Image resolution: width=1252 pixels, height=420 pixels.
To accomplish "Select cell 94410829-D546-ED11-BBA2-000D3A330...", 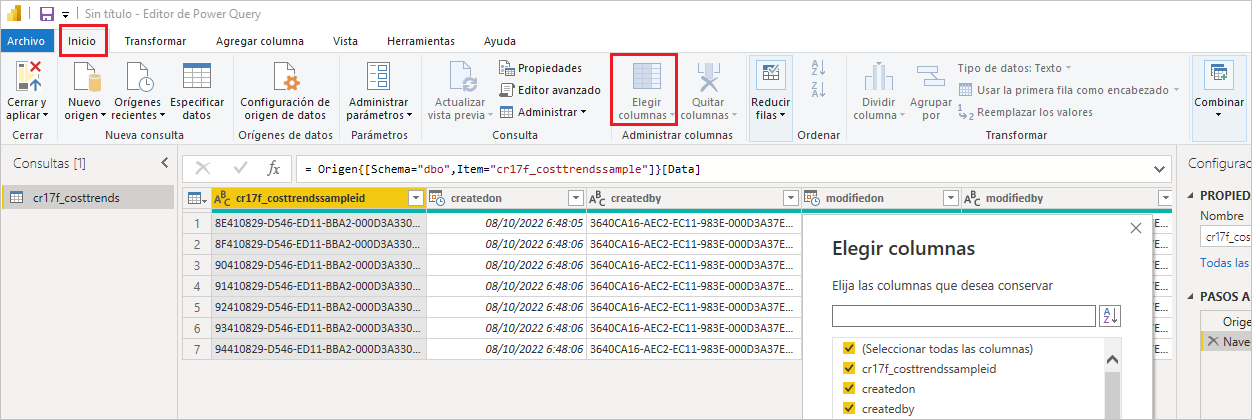I will pos(319,350).
